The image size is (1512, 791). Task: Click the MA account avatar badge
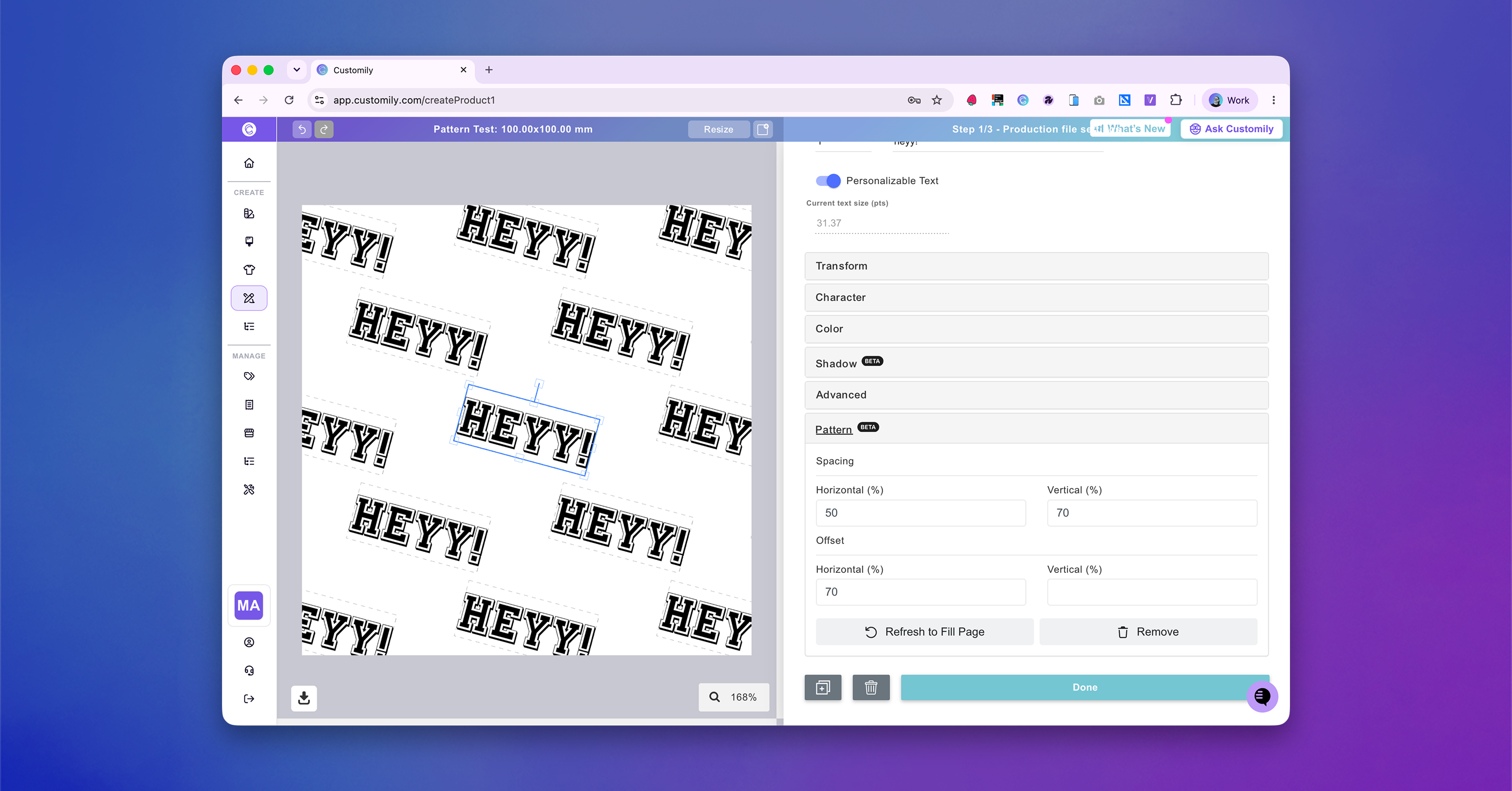(x=248, y=605)
